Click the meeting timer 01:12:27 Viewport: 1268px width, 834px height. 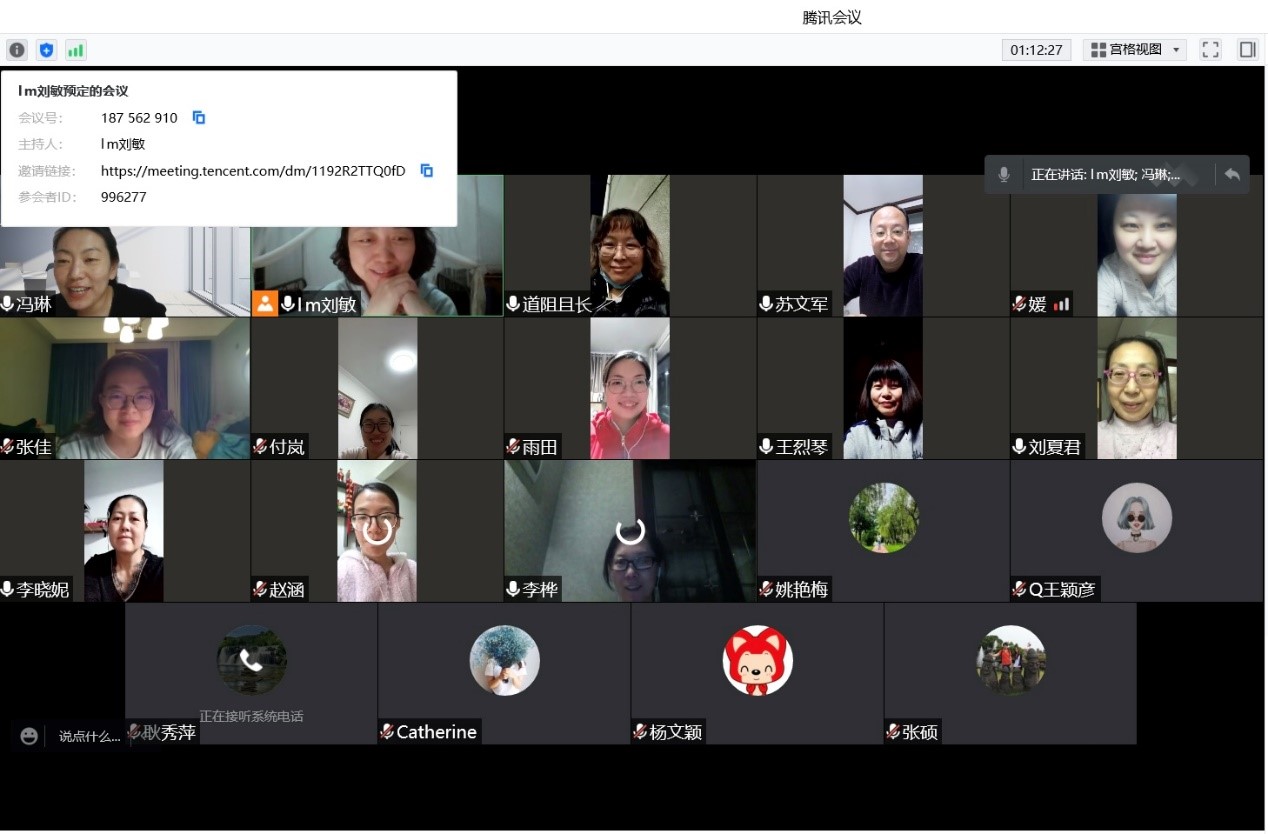coord(1036,50)
